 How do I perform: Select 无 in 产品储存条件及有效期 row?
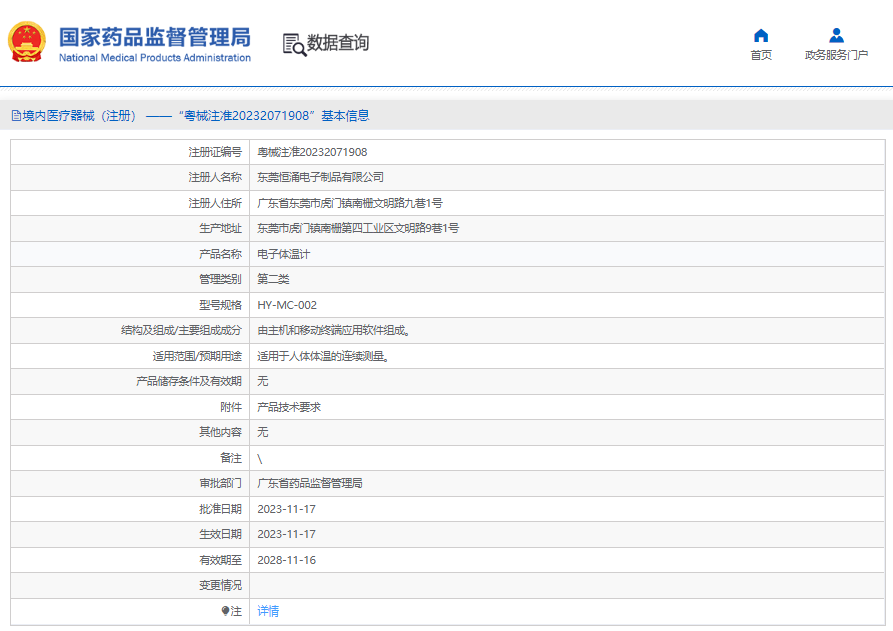[x=263, y=381]
